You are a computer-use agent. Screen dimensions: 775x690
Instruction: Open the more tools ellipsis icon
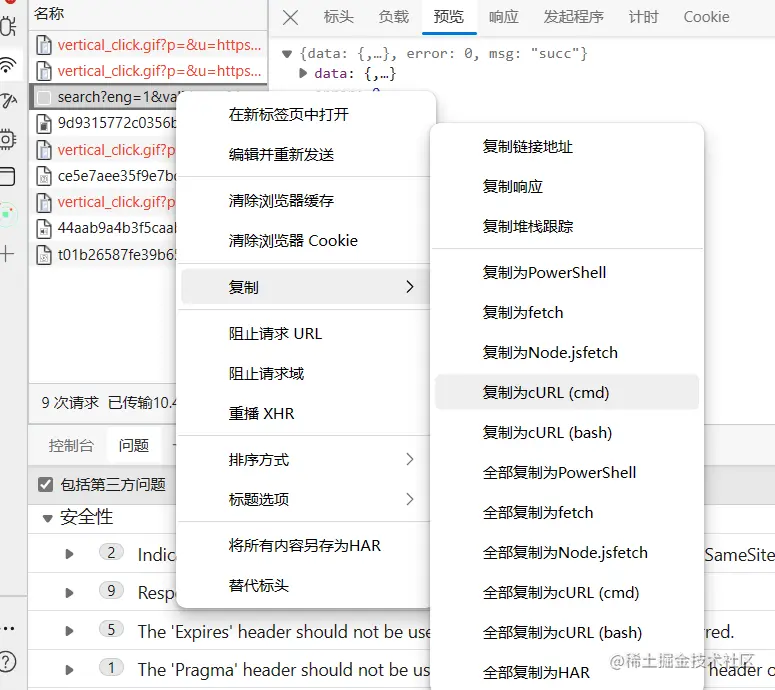[x=8, y=629]
